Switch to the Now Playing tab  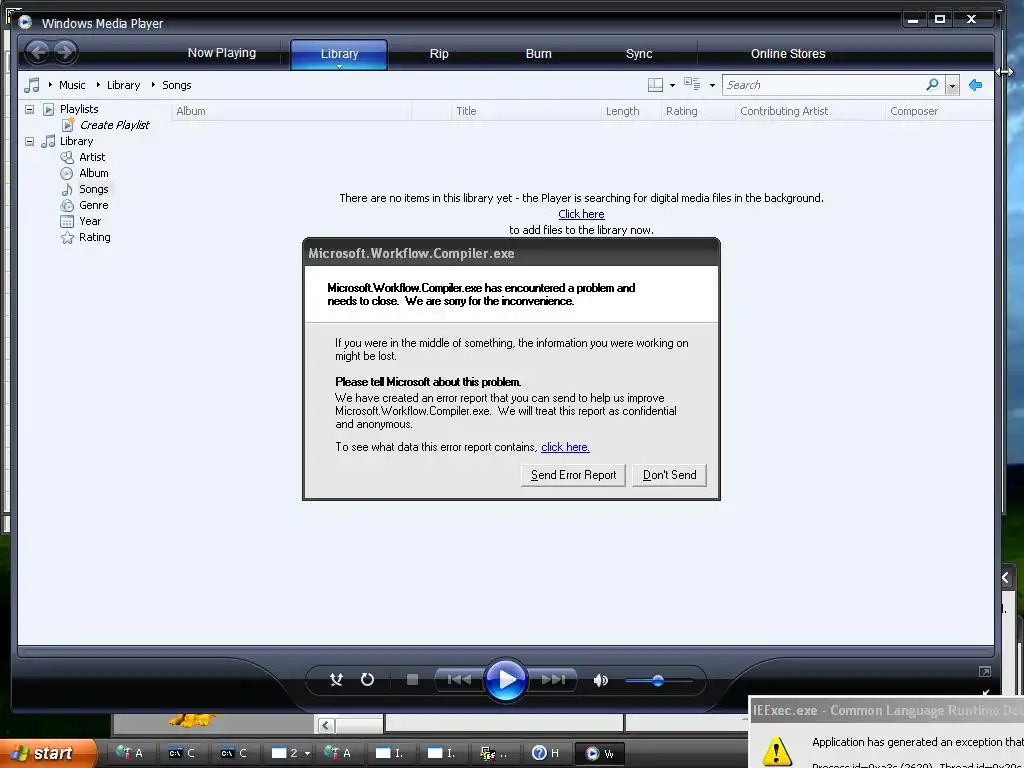click(221, 53)
